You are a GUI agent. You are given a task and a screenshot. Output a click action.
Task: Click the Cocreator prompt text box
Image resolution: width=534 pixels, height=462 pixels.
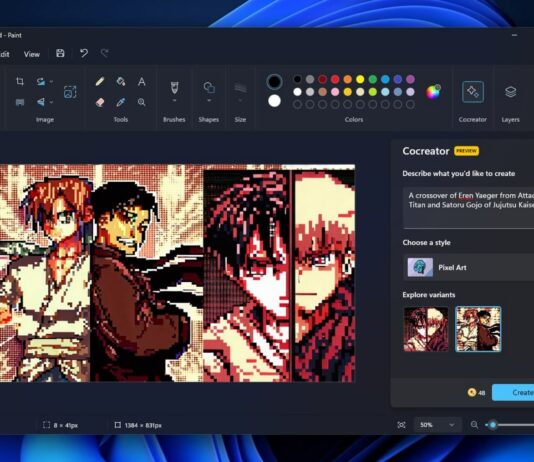click(x=468, y=207)
